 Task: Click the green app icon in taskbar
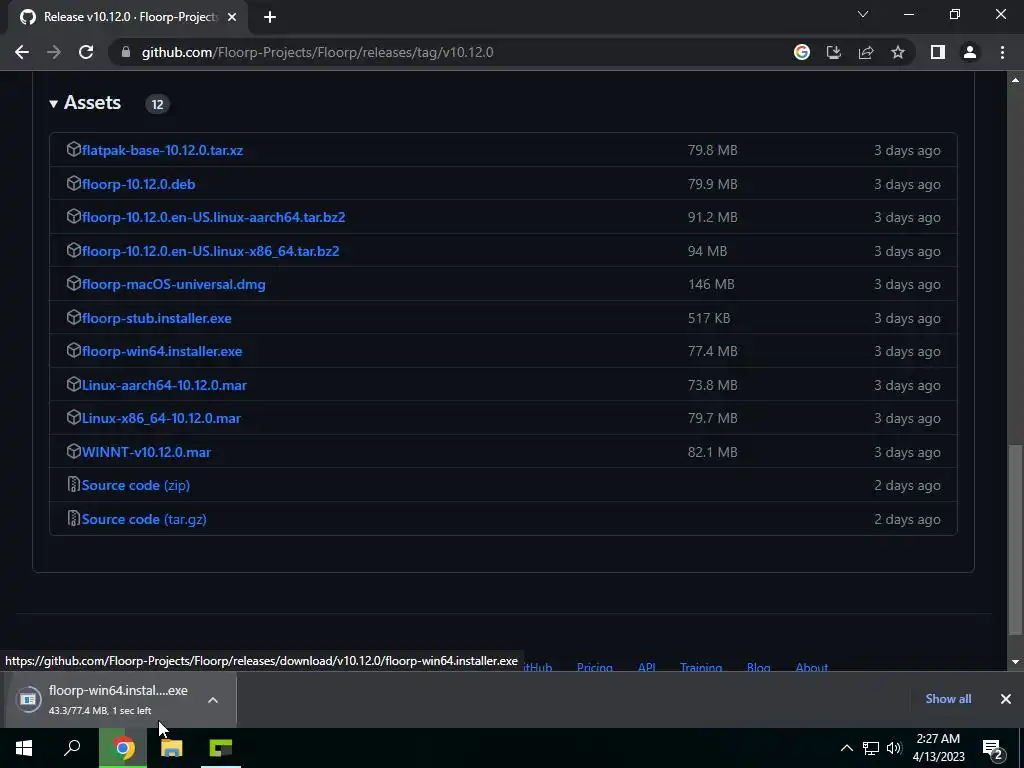click(x=221, y=748)
